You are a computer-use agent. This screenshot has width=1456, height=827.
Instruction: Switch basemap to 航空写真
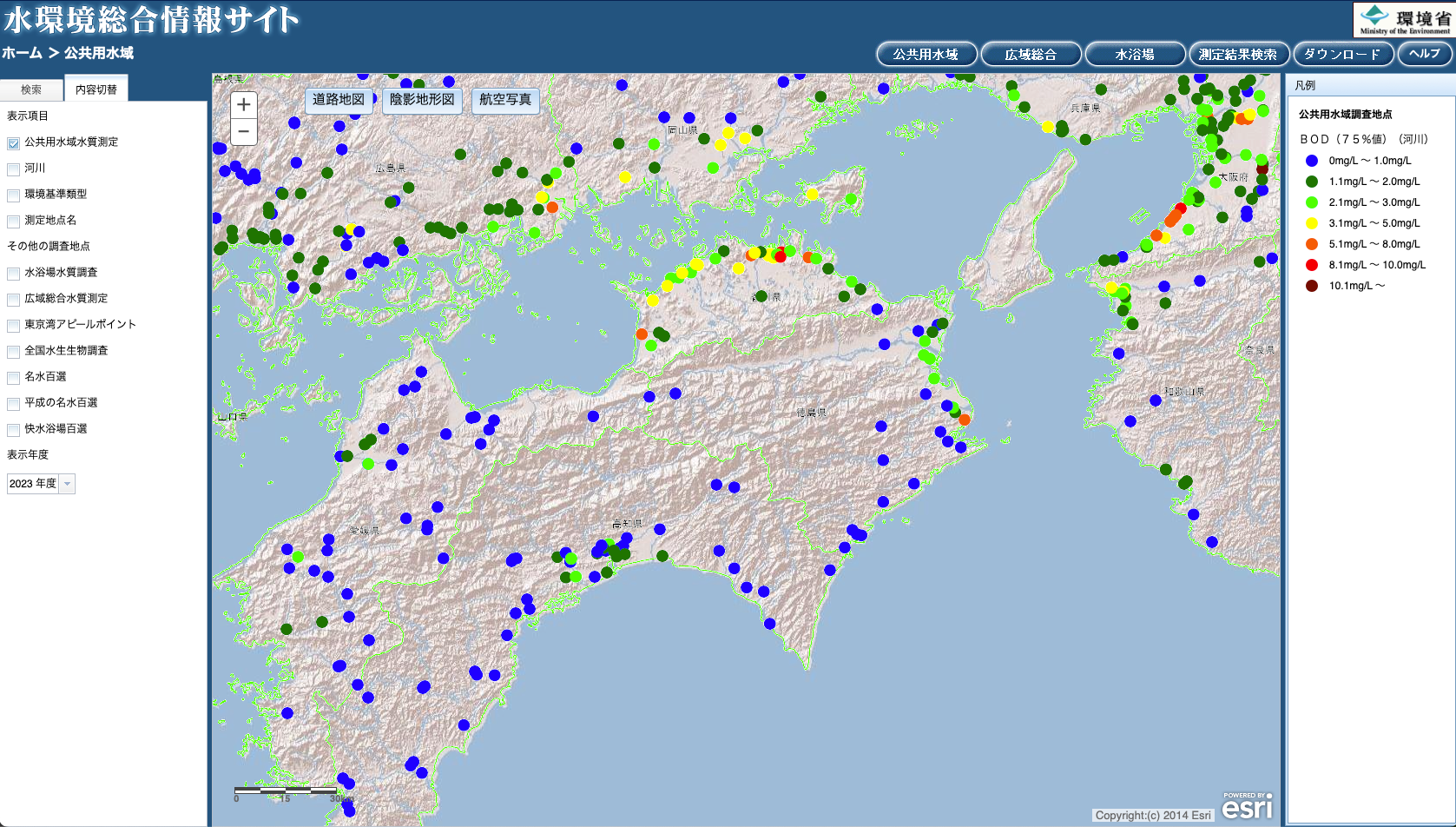point(505,100)
